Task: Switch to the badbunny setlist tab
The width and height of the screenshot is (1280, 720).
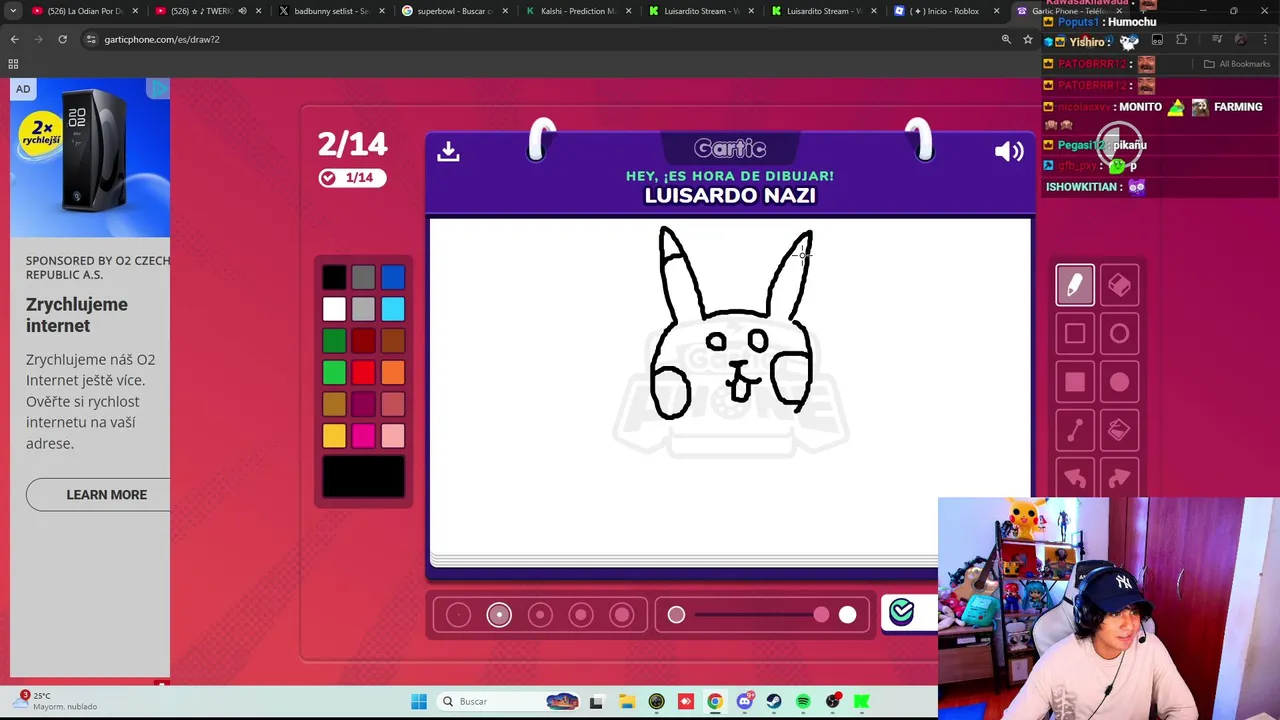Action: click(x=330, y=11)
